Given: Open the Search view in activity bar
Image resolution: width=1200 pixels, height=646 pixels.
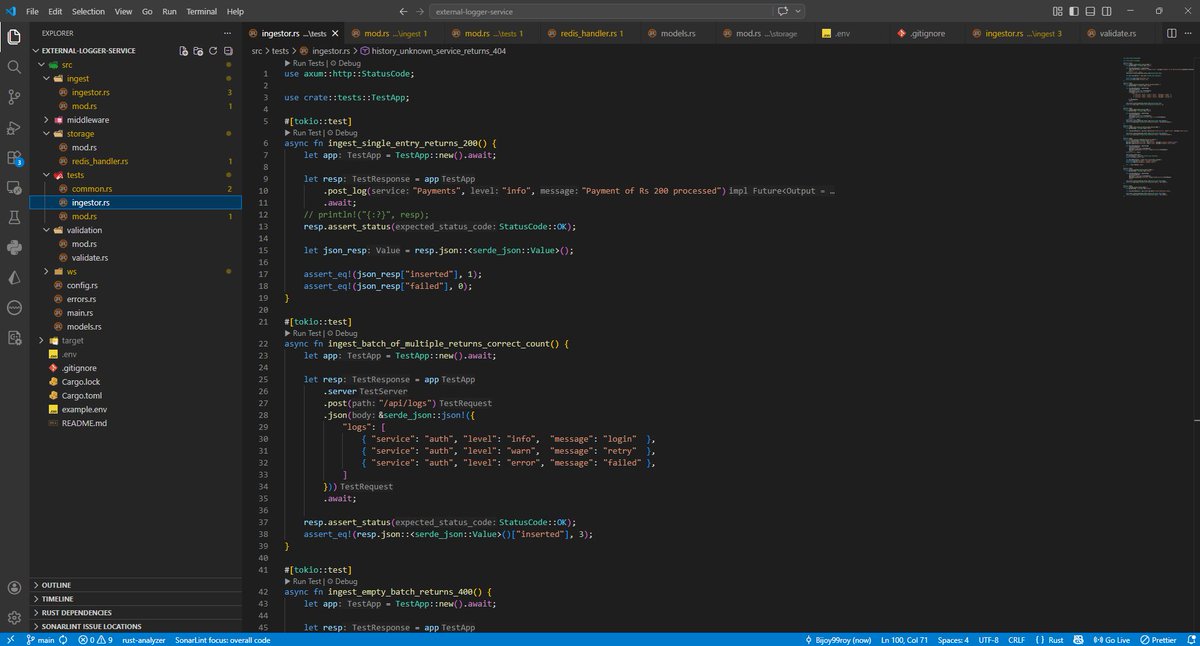Looking at the screenshot, I should tap(14, 67).
